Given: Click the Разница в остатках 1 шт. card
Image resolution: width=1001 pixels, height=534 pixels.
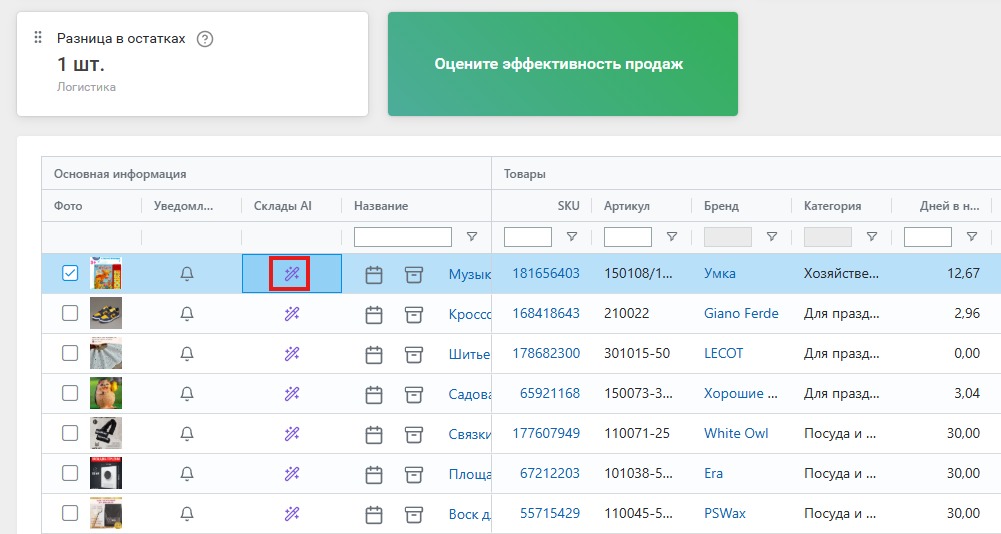Looking at the screenshot, I should (x=192, y=64).
